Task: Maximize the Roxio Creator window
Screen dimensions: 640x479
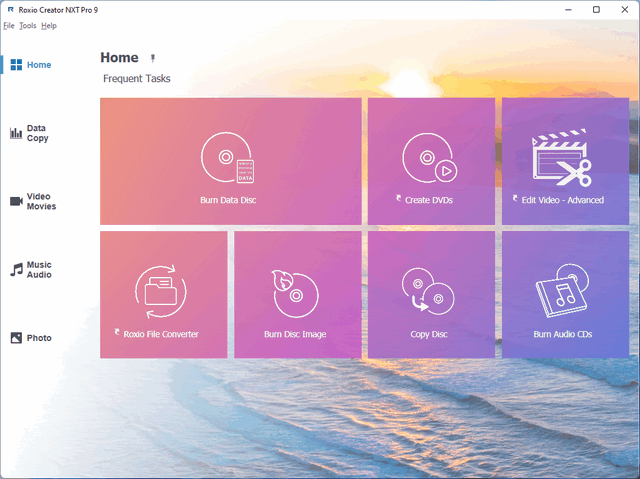Action: (x=596, y=9)
